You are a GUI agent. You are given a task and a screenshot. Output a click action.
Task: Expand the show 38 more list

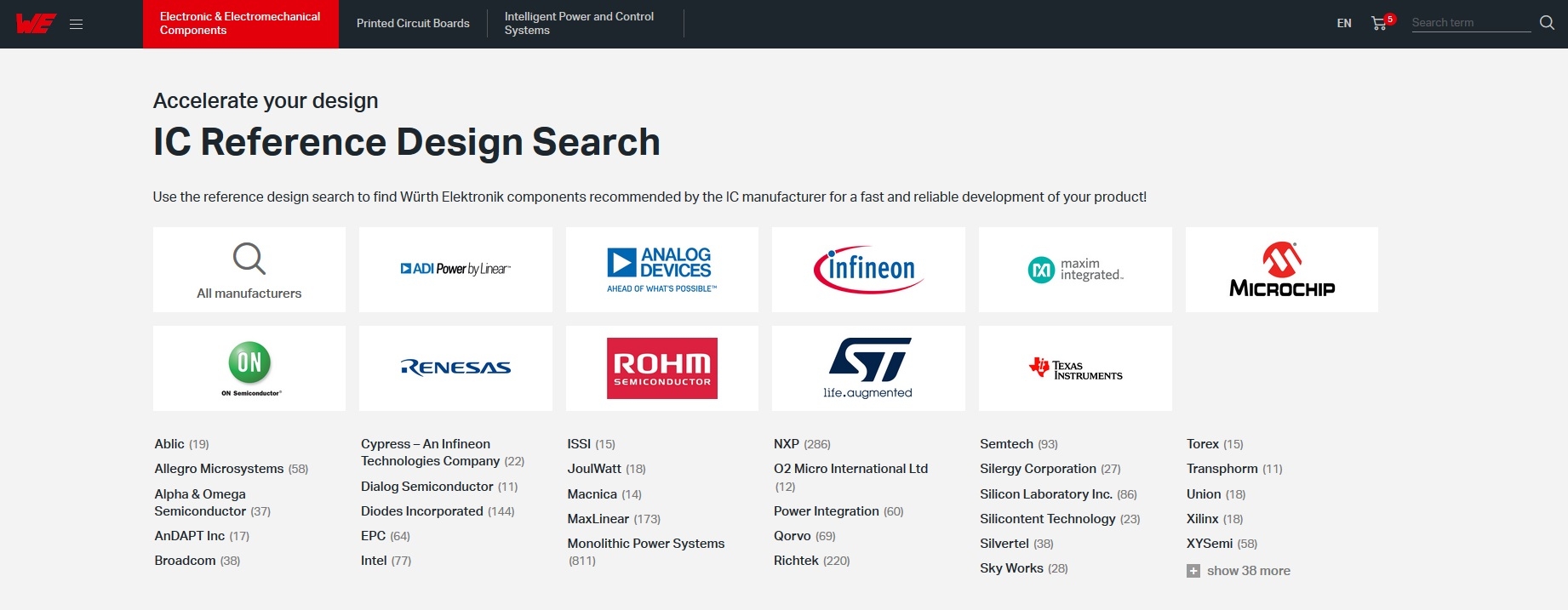pyautogui.click(x=1247, y=571)
